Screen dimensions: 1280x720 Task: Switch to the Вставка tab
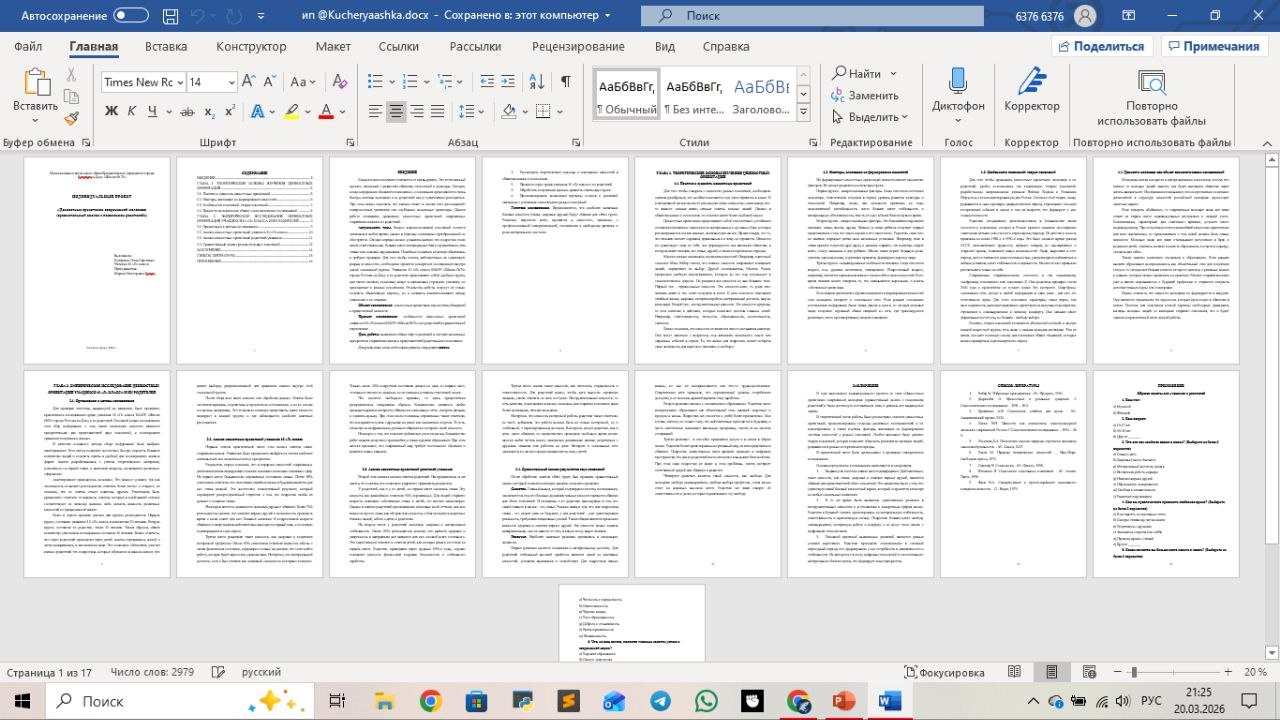tap(166, 46)
